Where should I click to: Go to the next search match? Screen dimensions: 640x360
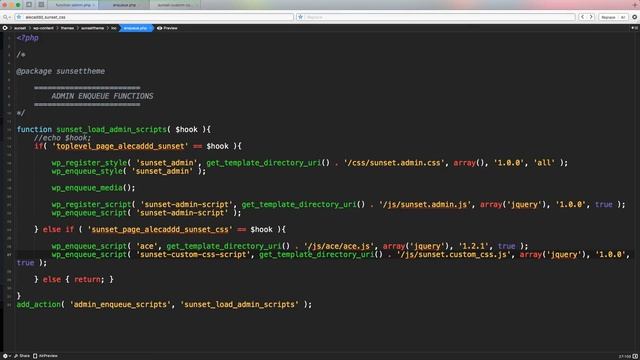click(x=591, y=17)
